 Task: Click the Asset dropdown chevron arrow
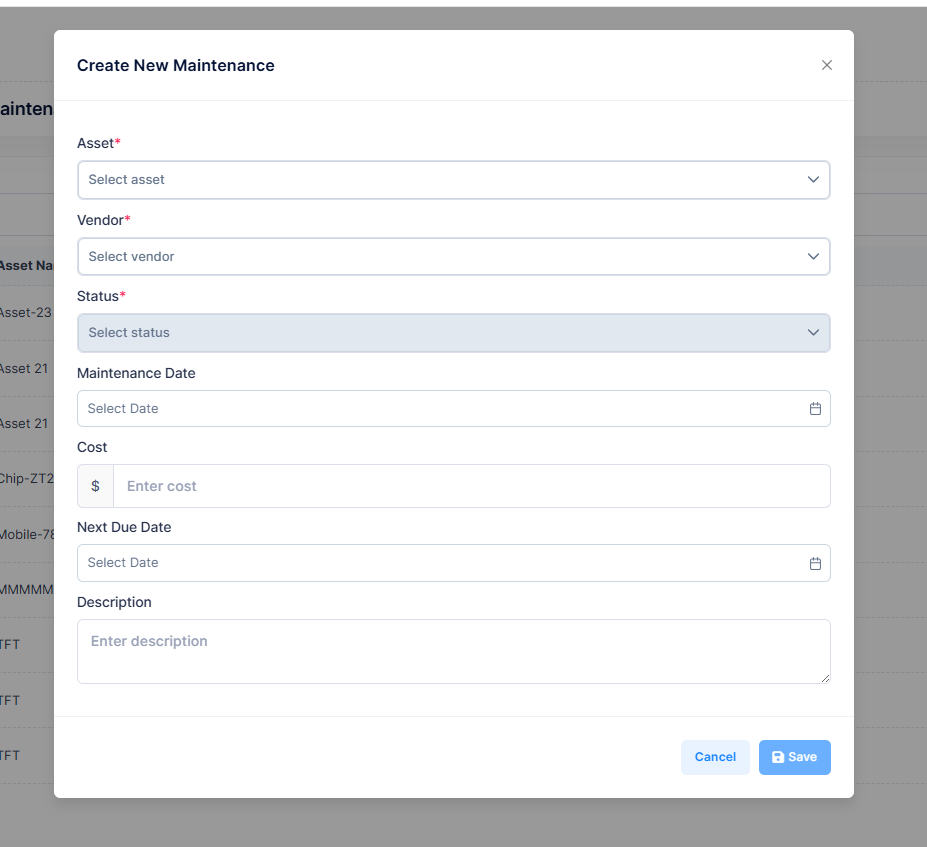(x=813, y=180)
